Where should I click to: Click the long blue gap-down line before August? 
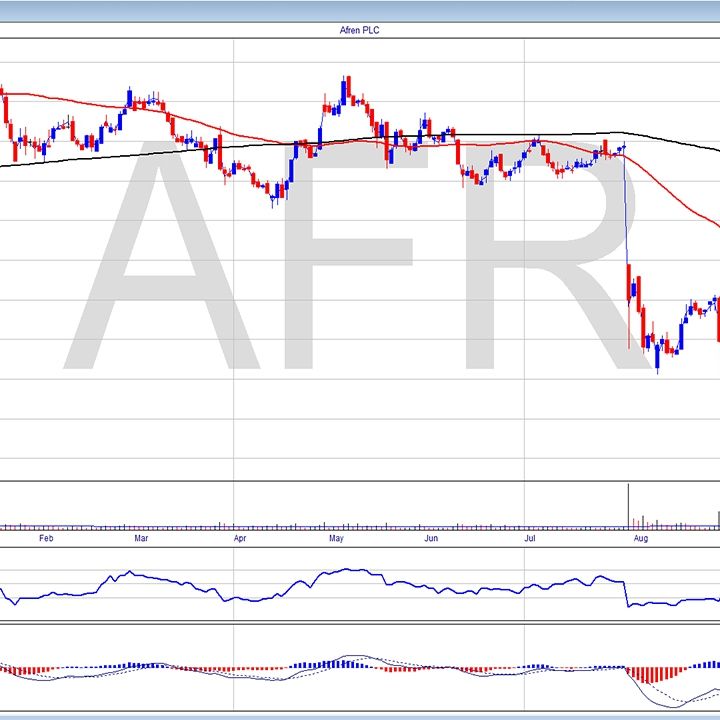pos(626,210)
